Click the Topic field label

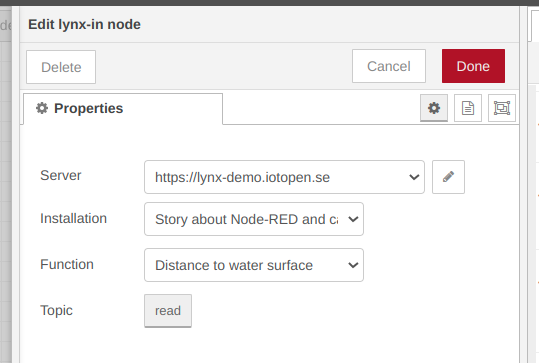click(x=56, y=310)
